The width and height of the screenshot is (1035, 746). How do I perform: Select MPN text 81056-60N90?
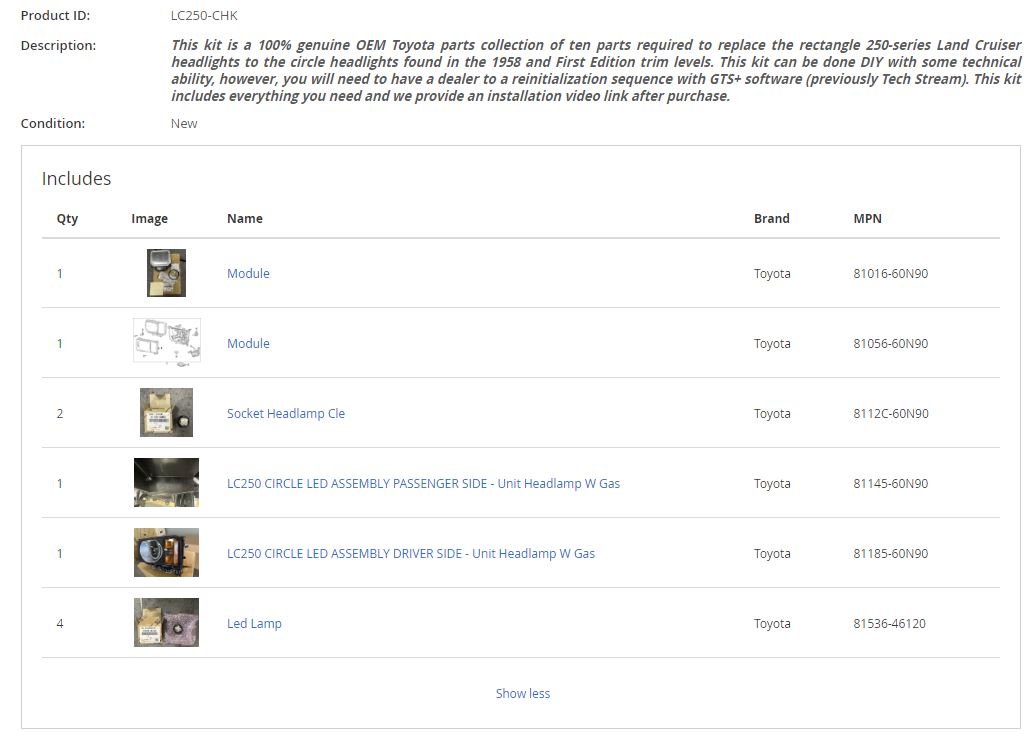pos(890,343)
